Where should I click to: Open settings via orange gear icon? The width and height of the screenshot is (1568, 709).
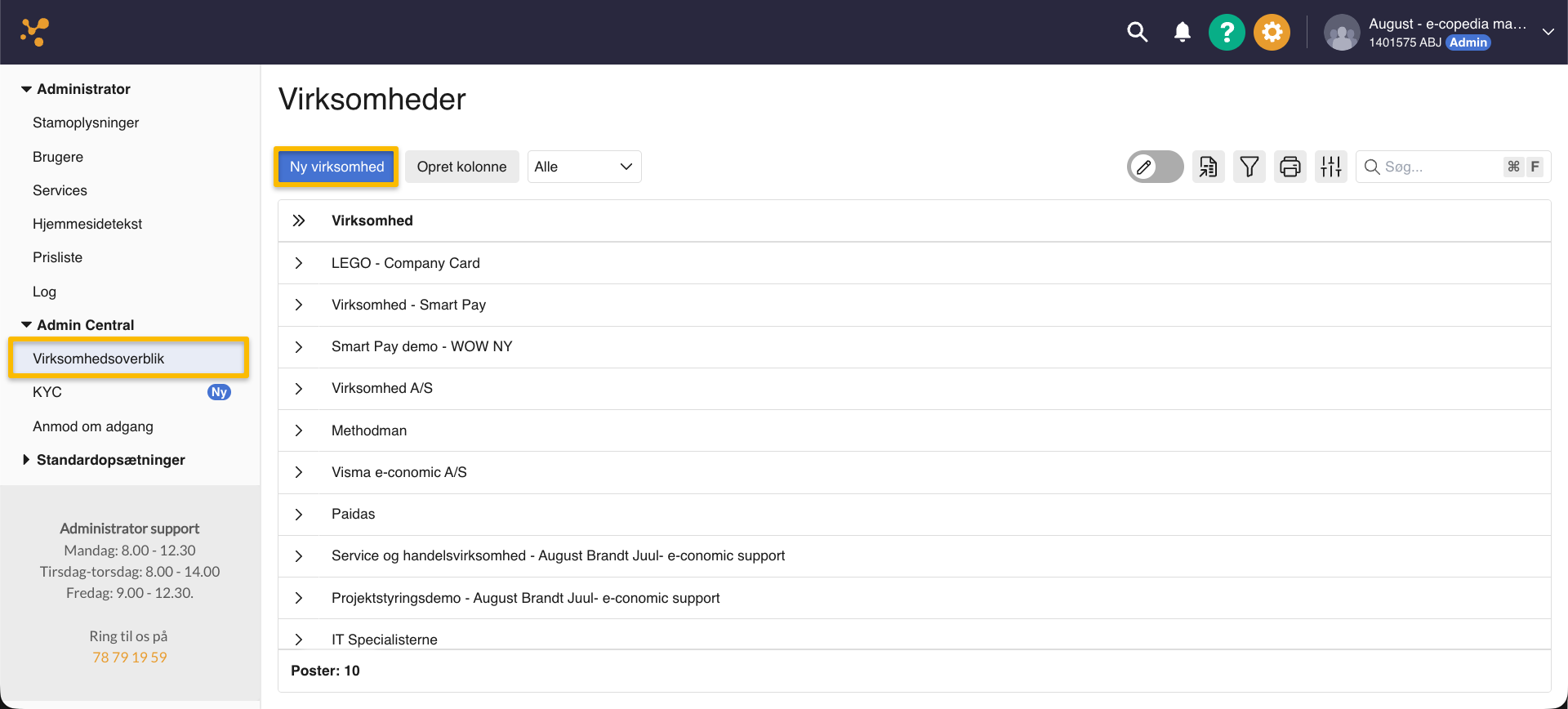pos(1272,33)
